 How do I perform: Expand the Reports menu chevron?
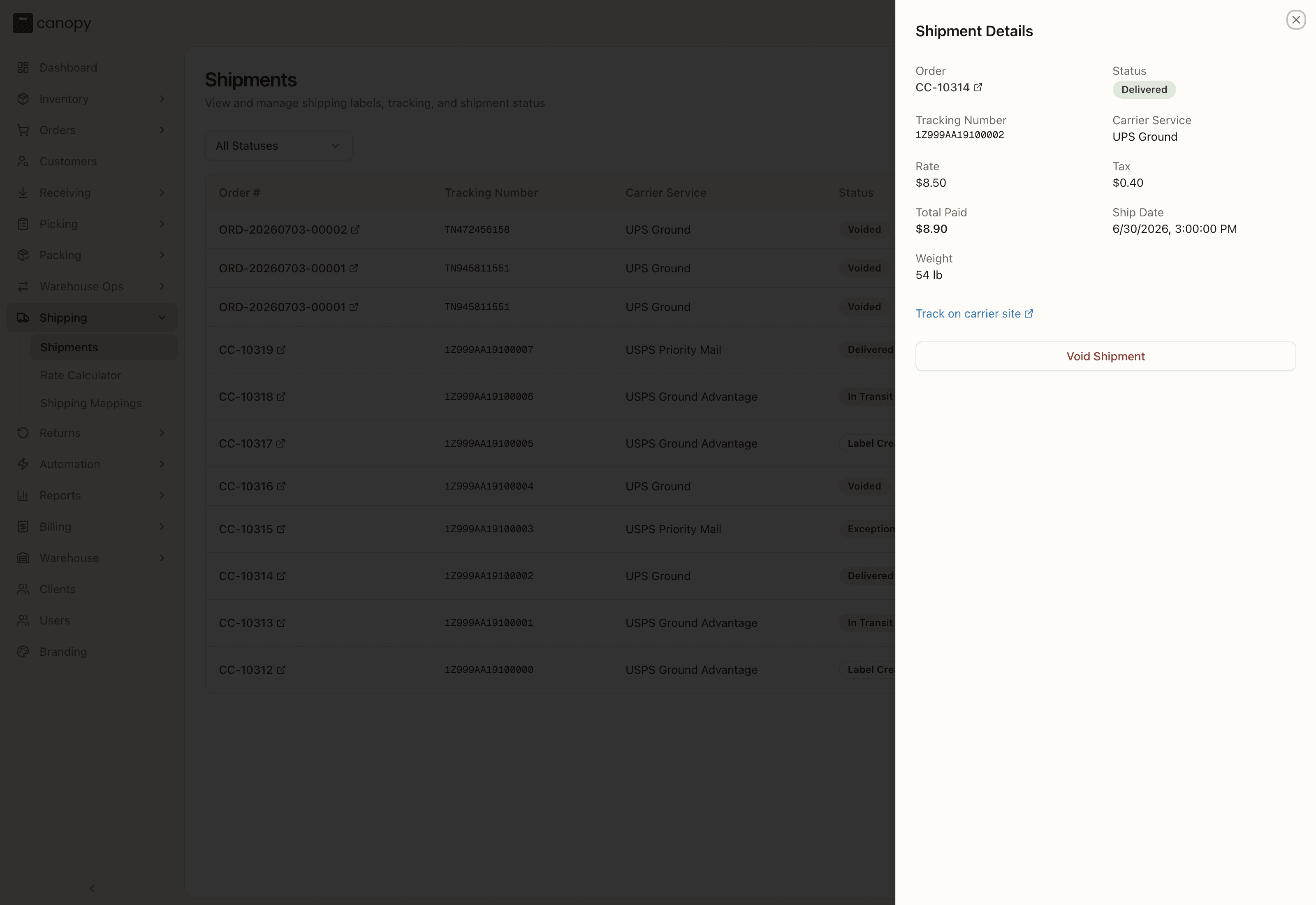162,495
